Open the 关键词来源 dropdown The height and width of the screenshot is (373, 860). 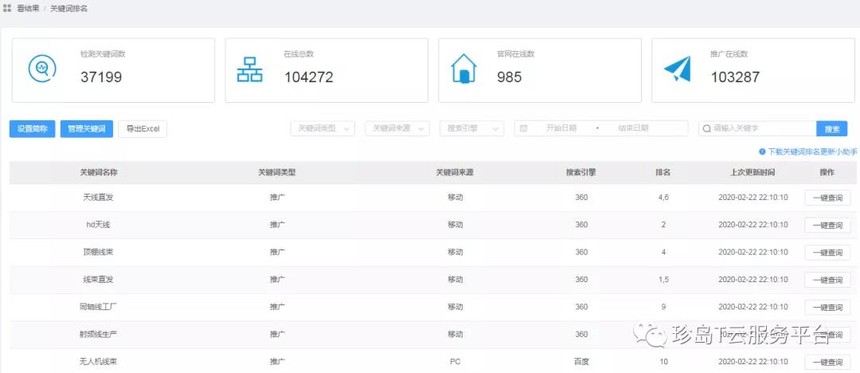(397, 128)
